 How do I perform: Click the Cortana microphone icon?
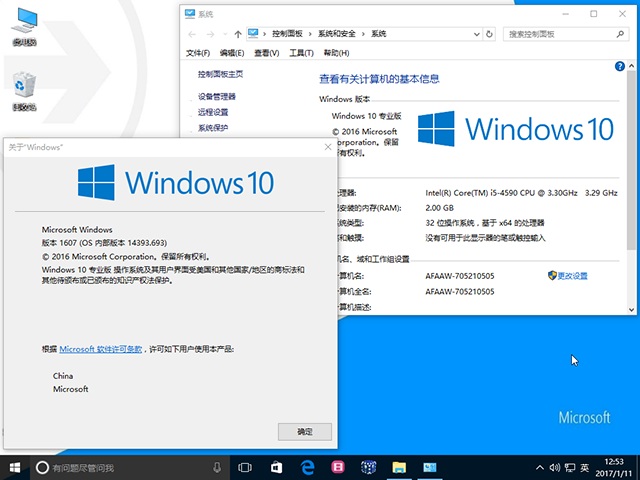click(217, 467)
